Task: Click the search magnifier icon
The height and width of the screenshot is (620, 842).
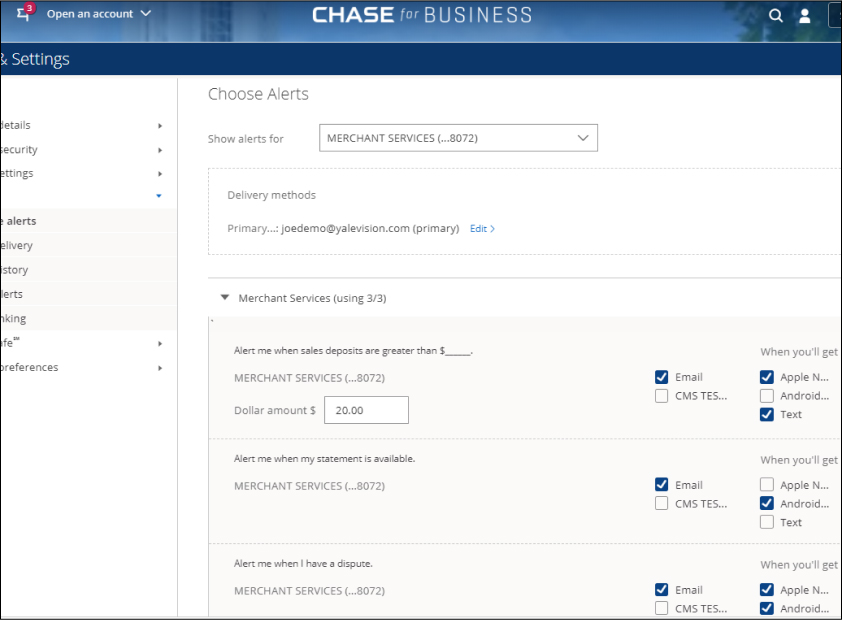Action: [775, 16]
